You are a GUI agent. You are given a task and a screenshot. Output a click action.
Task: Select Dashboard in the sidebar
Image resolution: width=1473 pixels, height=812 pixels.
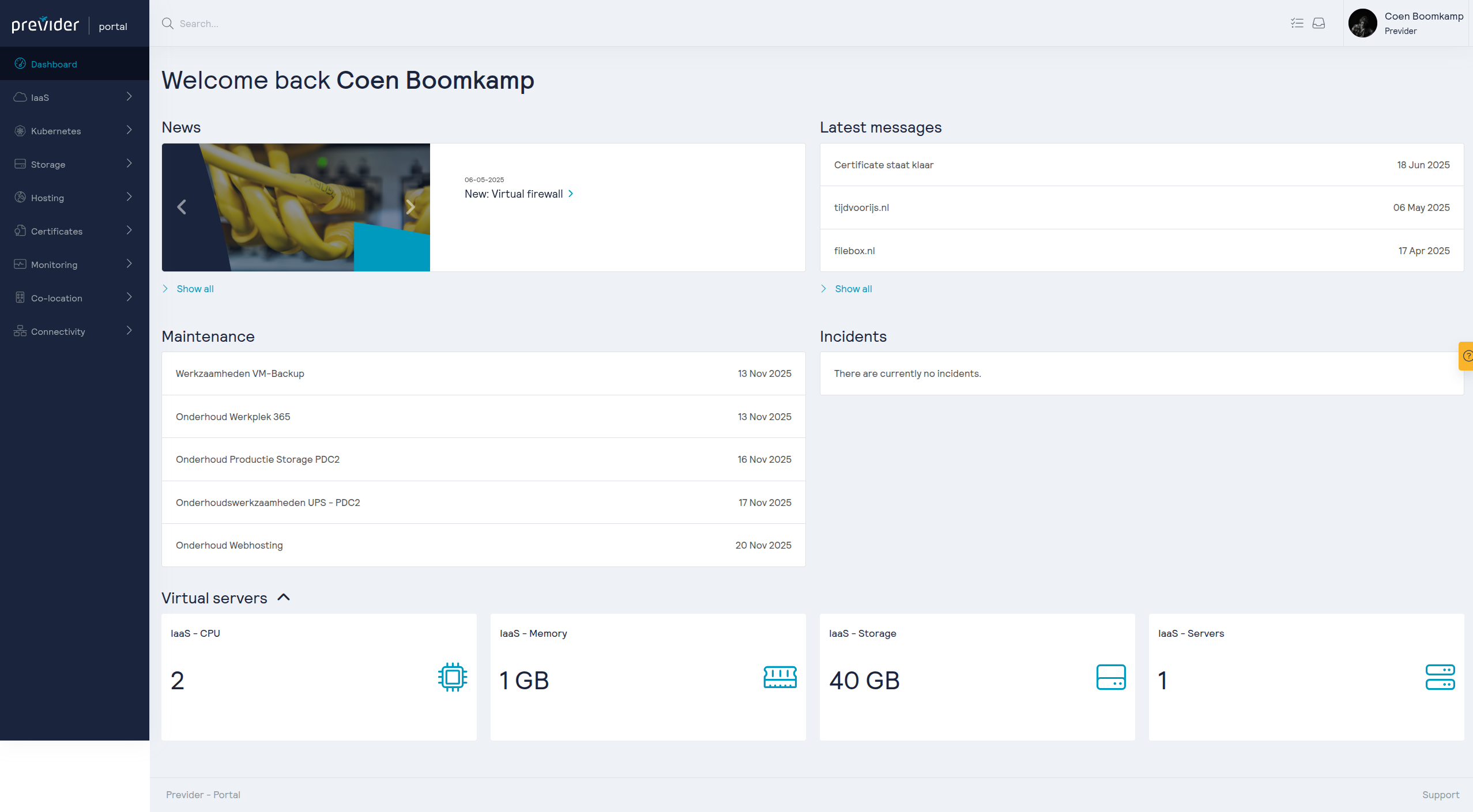pyautogui.click(x=54, y=64)
